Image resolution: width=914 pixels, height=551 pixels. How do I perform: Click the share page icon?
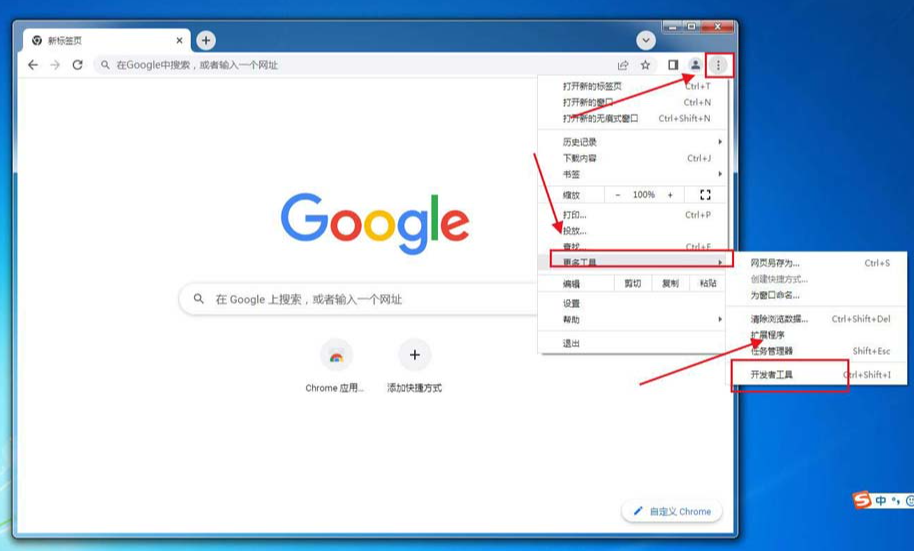(x=623, y=65)
